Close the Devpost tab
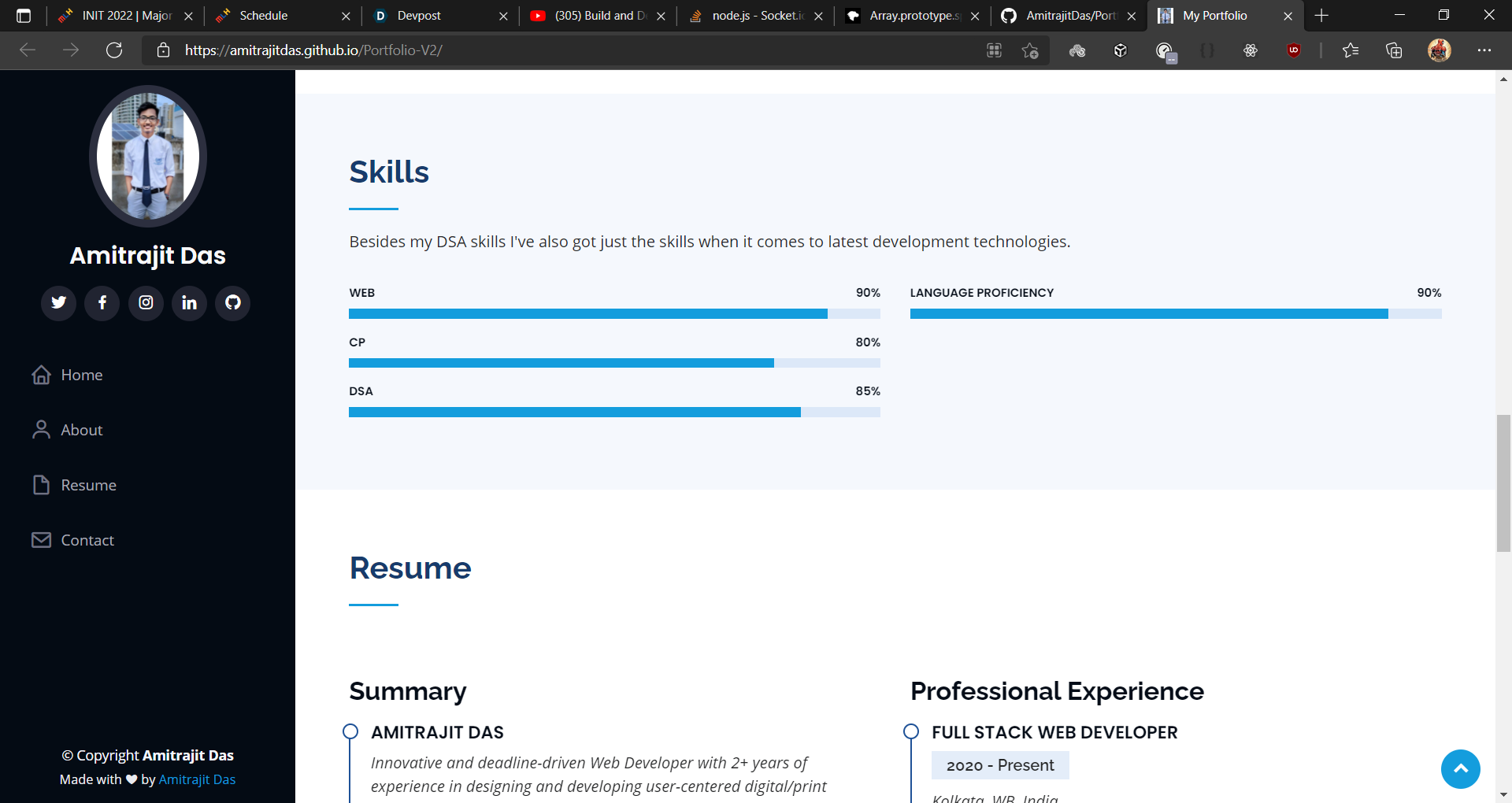Image resolution: width=1512 pixels, height=803 pixels. tap(503, 16)
